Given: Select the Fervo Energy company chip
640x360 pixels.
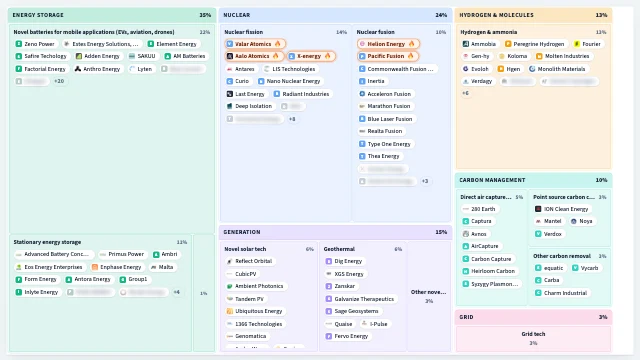Looking at the screenshot, I should pyautogui.click(x=347, y=336).
